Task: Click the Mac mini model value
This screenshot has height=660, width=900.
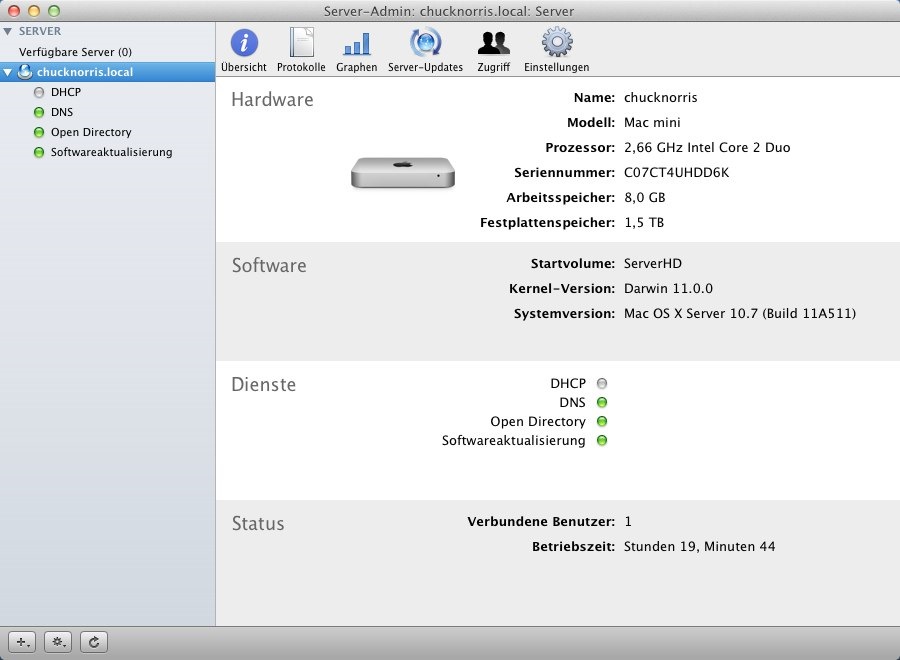Action: [652, 122]
